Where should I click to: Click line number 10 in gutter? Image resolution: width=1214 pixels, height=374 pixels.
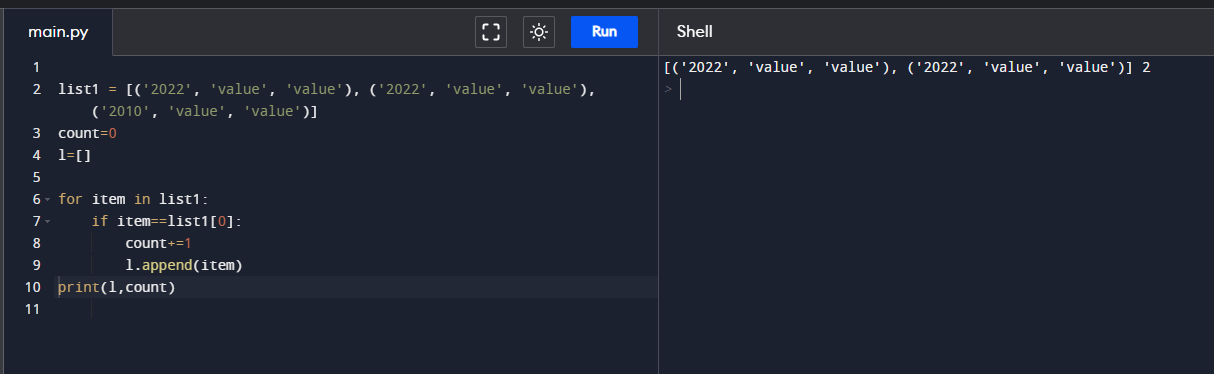pos(33,288)
